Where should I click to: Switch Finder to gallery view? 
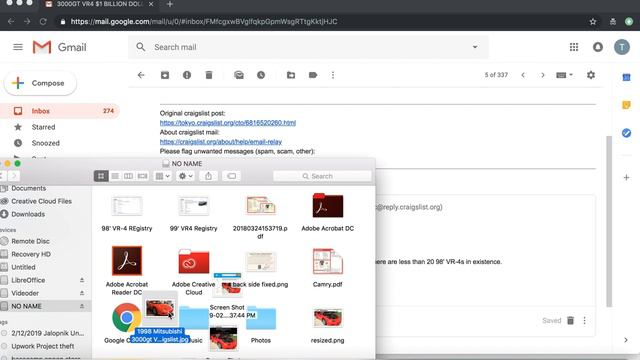pyautogui.click(x=142, y=176)
